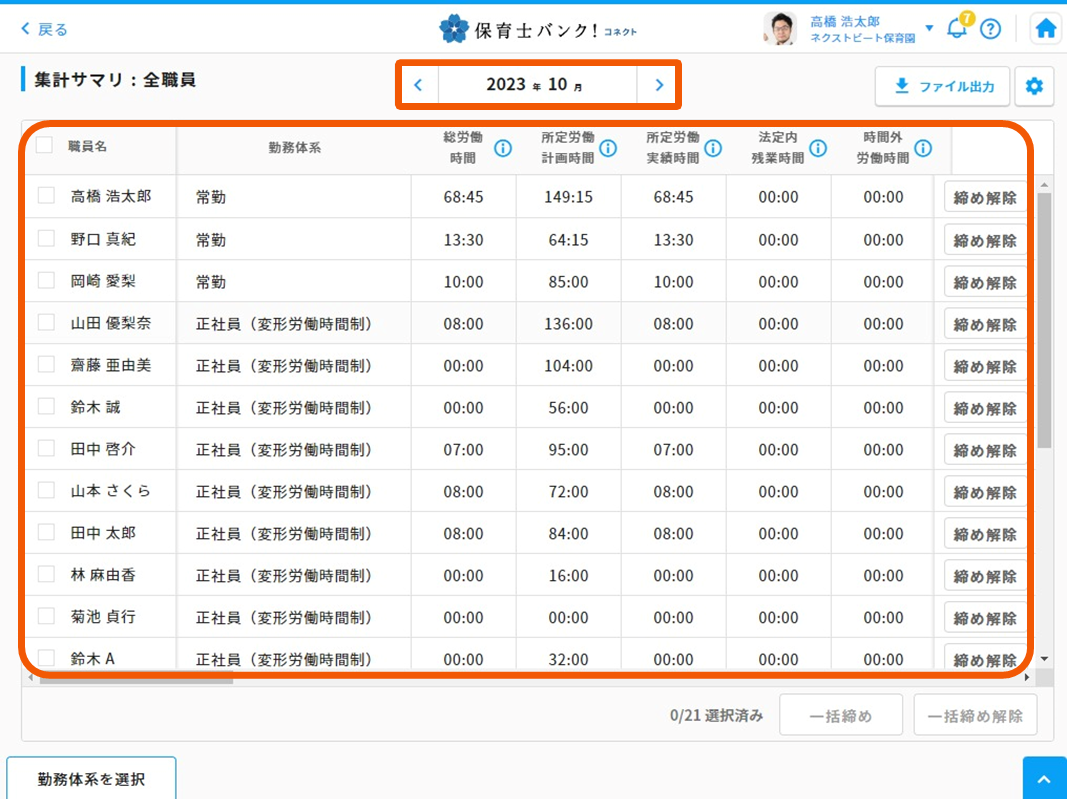Image resolution: width=1067 pixels, height=800 pixels.
Task: Open the notification bell
Action: [x=957, y=28]
